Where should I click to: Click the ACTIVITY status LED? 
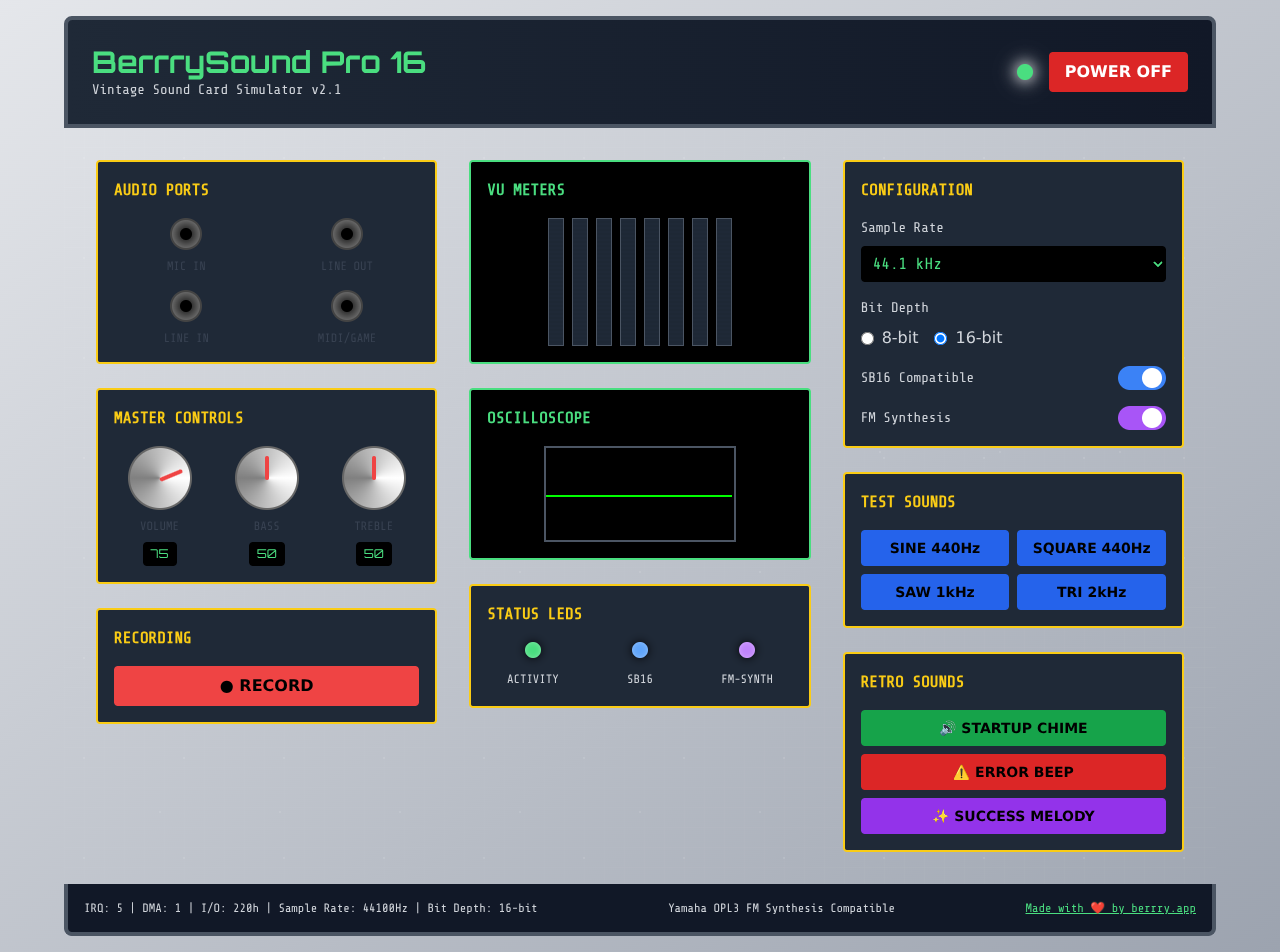pos(532,649)
